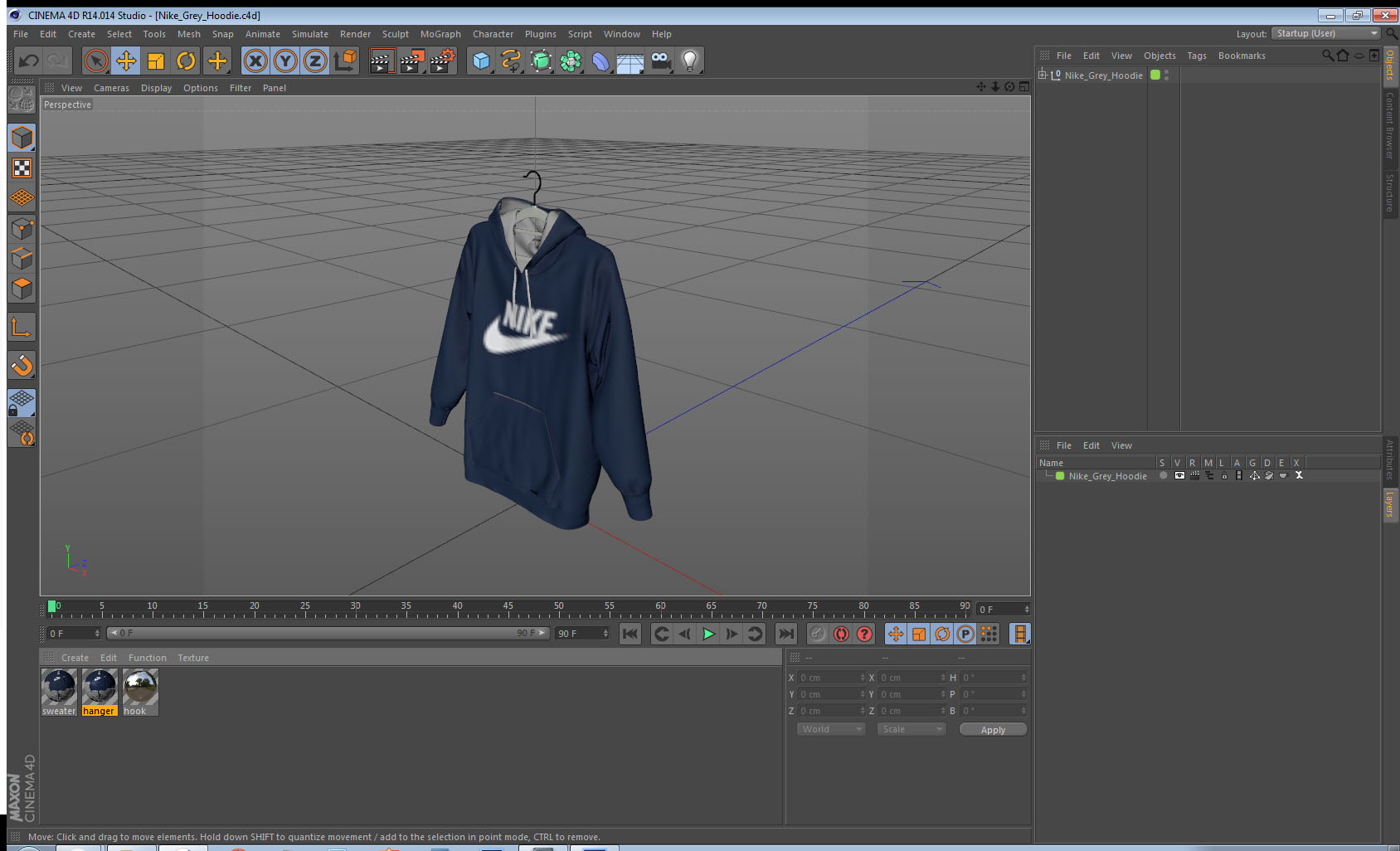Viewport: 1400px width, 851px height.
Task: Select the Live Selection tool
Action: [x=96, y=61]
